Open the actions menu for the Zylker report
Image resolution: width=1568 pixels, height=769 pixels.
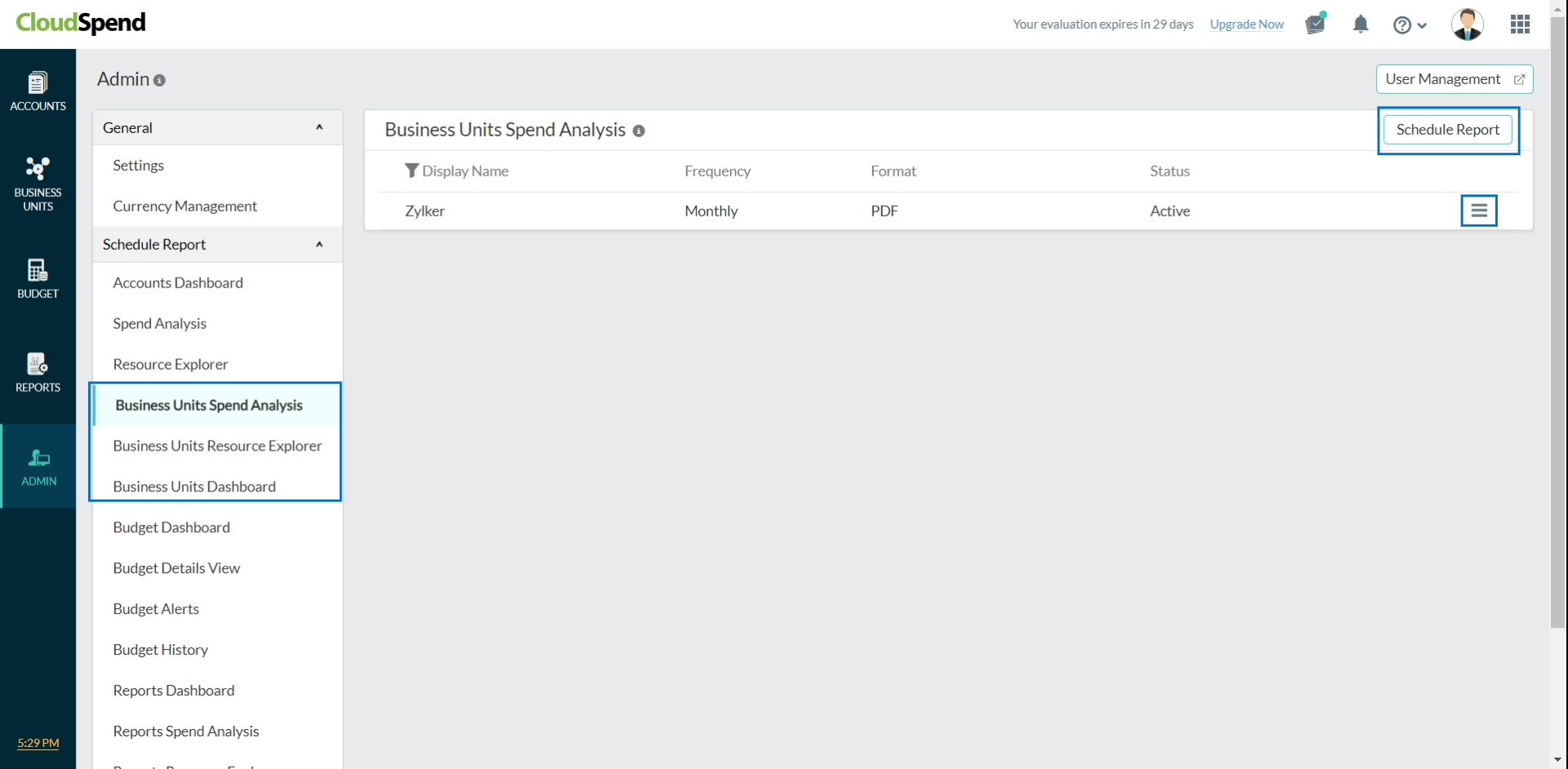[1479, 210]
